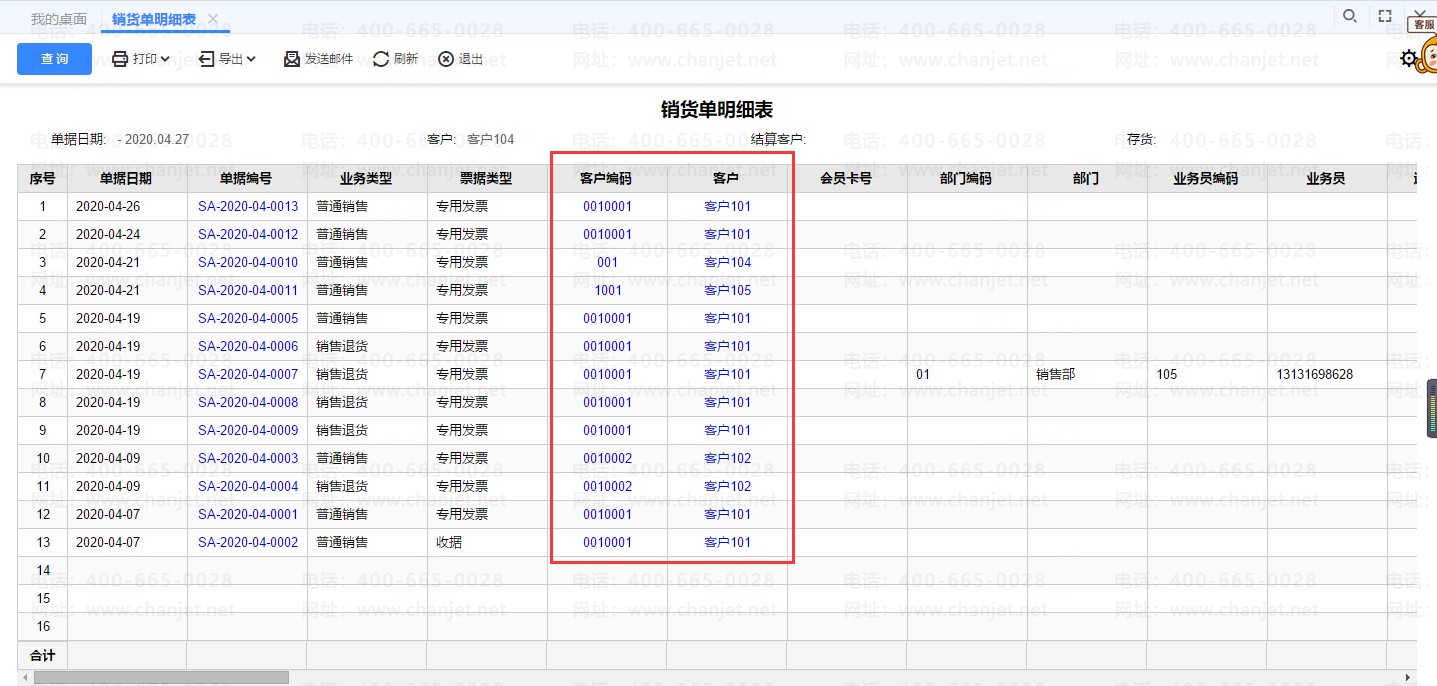Image resolution: width=1437 pixels, height=686 pixels.
Task: Click the 退出 circle-x icon
Action: 446,59
